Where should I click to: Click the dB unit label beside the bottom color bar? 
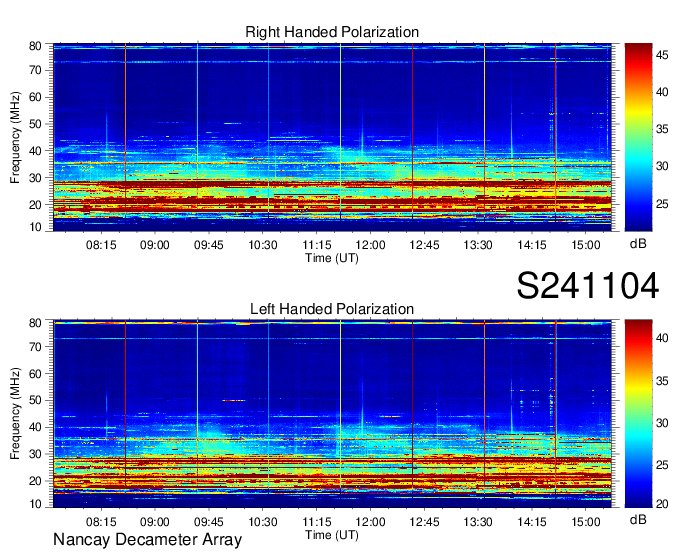coord(638,519)
